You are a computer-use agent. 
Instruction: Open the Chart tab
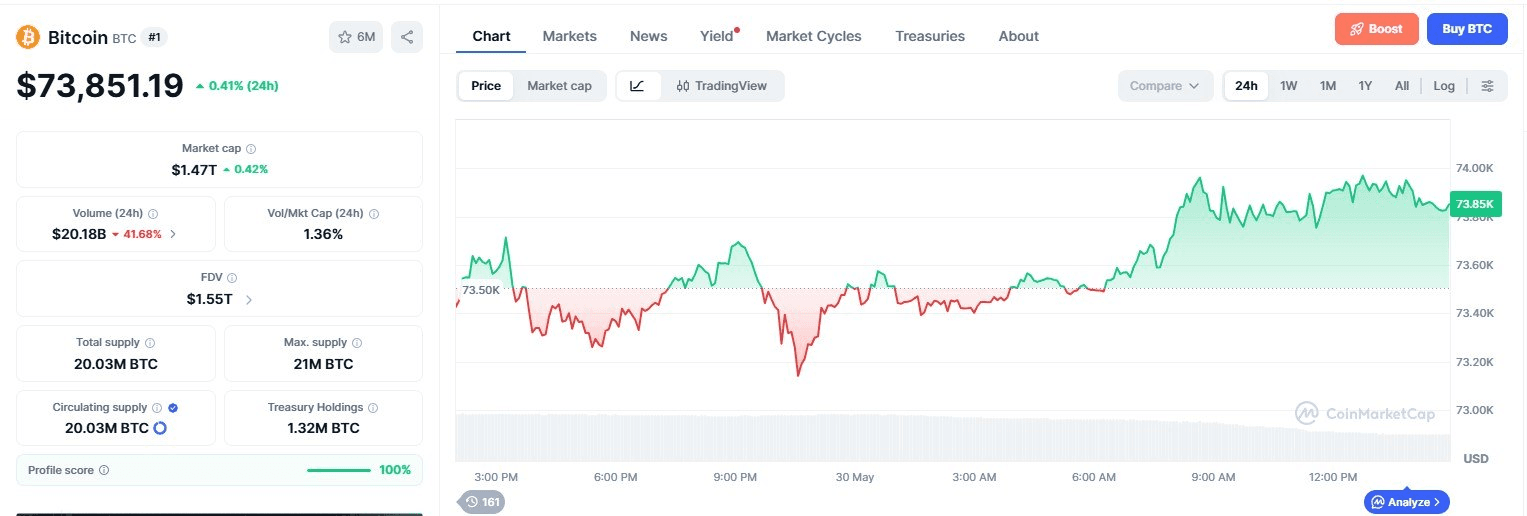491,36
